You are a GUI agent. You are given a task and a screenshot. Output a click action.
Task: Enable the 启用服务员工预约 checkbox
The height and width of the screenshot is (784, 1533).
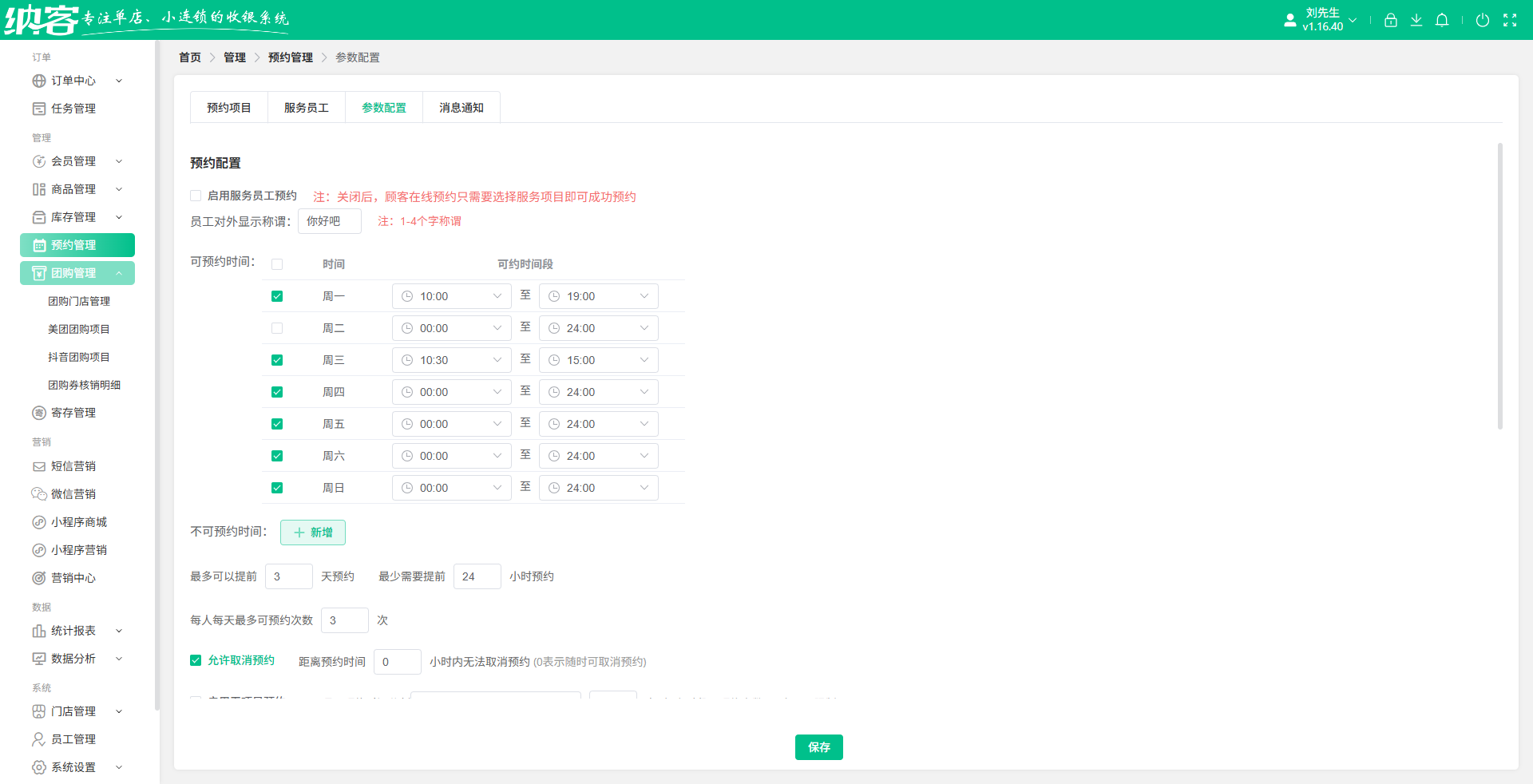pyautogui.click(x=196, y=196)
